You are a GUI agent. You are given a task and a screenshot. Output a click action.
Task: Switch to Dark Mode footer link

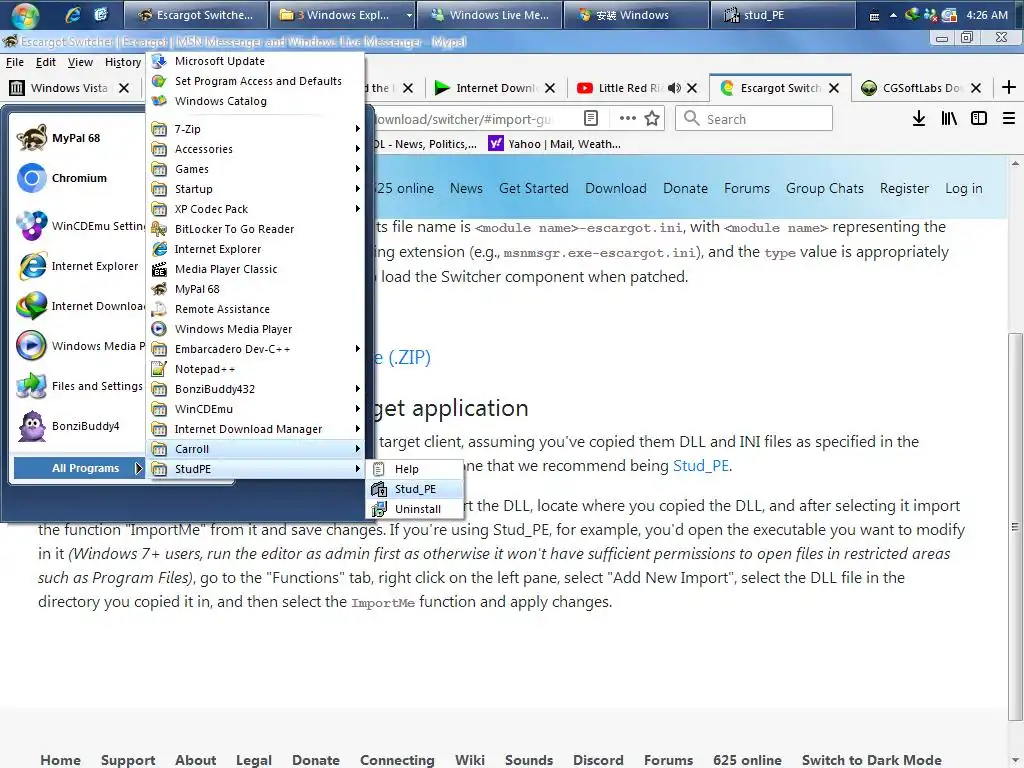tap(872, 760)
